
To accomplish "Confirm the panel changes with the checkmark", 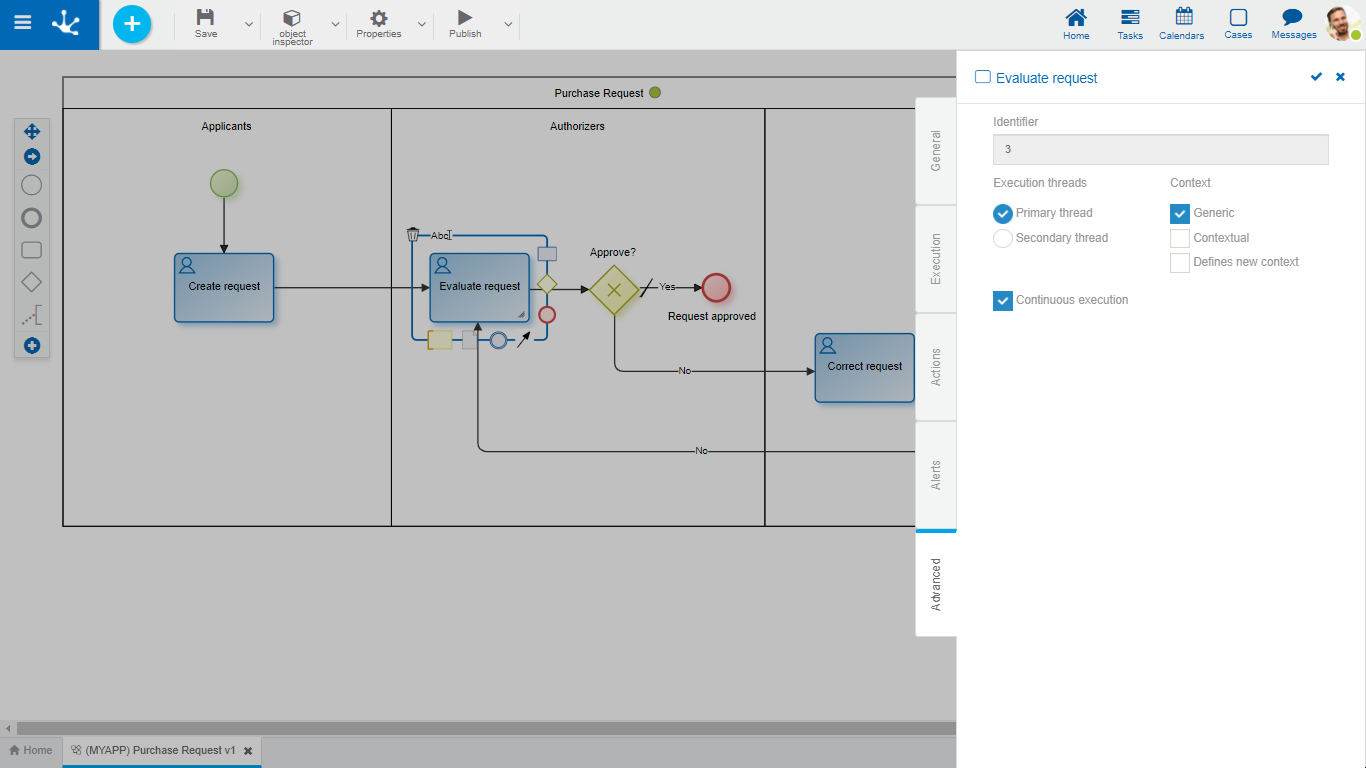I will pos(1316,77).
